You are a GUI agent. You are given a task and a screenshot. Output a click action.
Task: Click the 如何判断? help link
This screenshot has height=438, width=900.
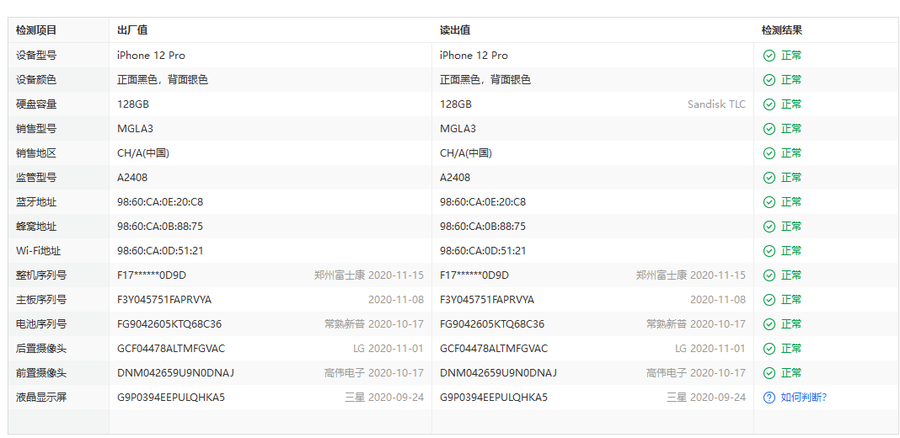804,397
